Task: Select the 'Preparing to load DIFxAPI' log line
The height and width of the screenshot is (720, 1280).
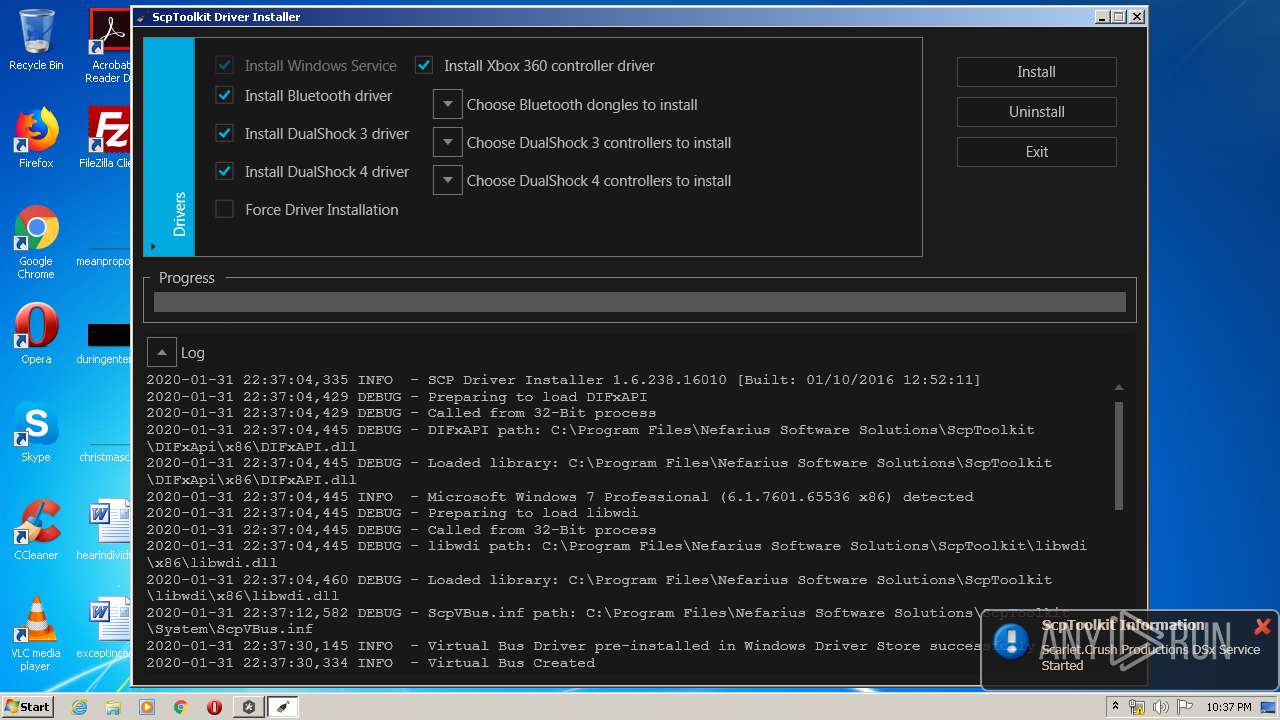Action: pyautogui.click(x=396, y=397)
